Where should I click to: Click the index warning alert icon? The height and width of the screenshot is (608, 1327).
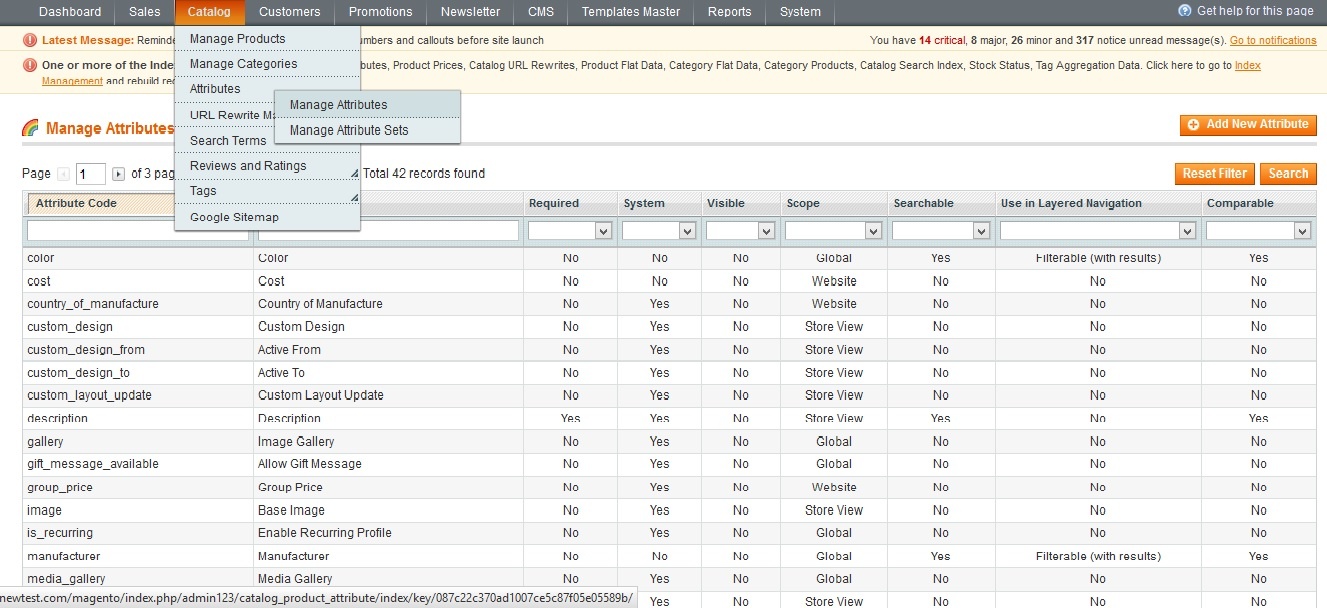click(30, 65)
